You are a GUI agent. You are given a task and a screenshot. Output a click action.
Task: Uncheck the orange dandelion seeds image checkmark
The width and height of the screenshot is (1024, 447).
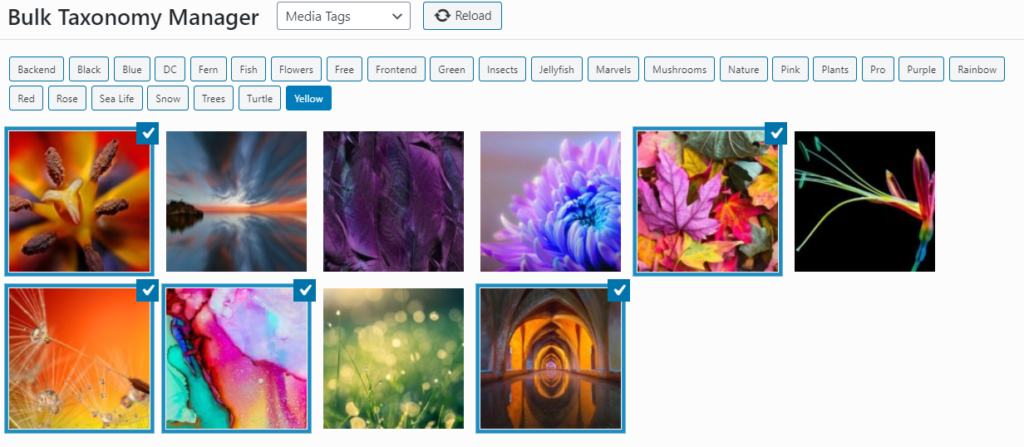click(x=148, y=291)
